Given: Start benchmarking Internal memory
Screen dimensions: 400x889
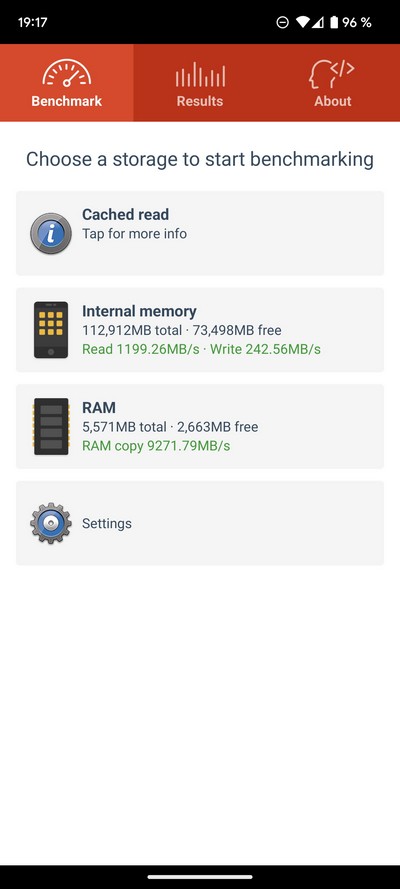Looking at the screenshot, I should (200, 330).
